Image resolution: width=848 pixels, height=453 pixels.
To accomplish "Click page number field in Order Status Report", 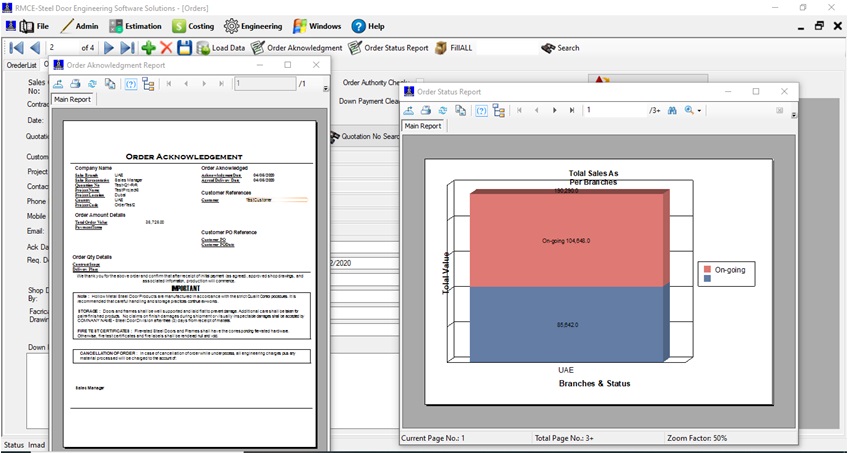I will (x=615, y=110).
